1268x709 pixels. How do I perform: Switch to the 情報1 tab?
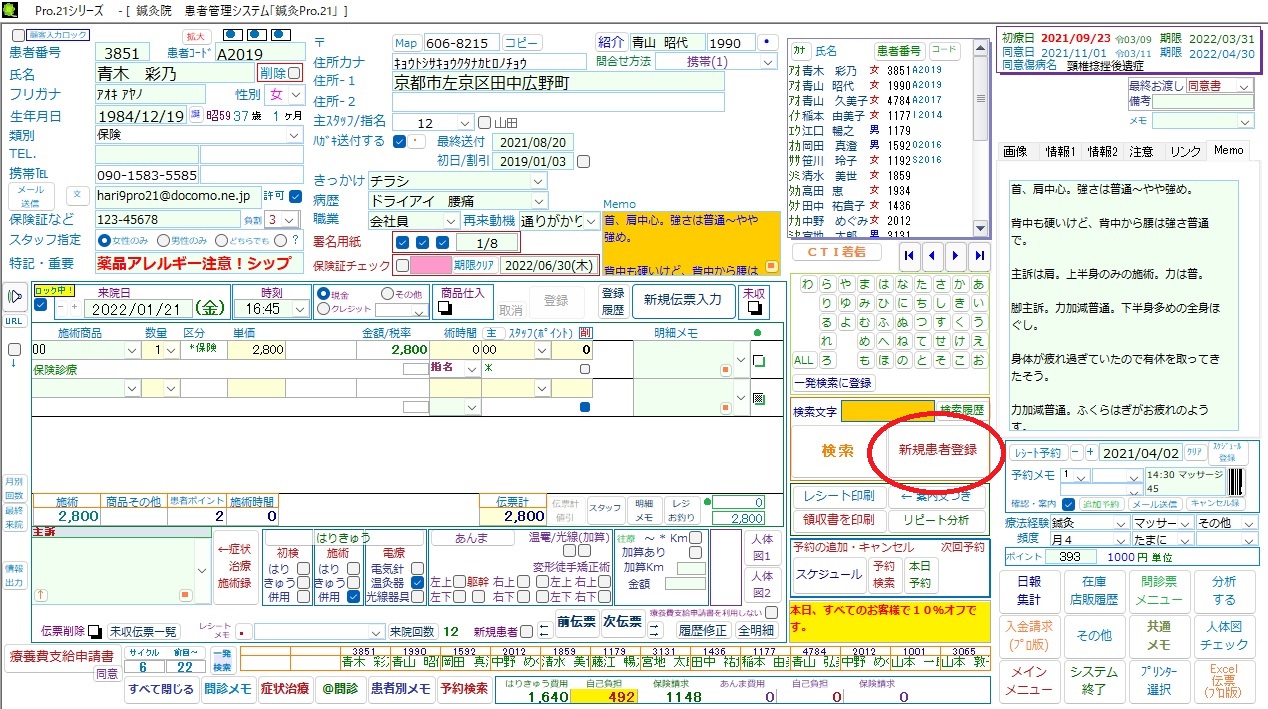(1060, 151)
